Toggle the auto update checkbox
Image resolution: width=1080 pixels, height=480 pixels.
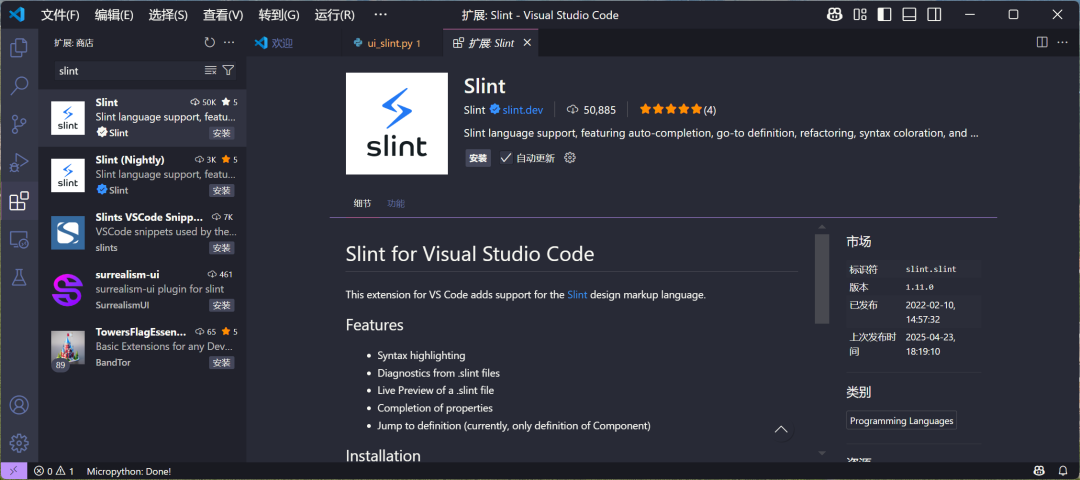click(x=506, y=158)
